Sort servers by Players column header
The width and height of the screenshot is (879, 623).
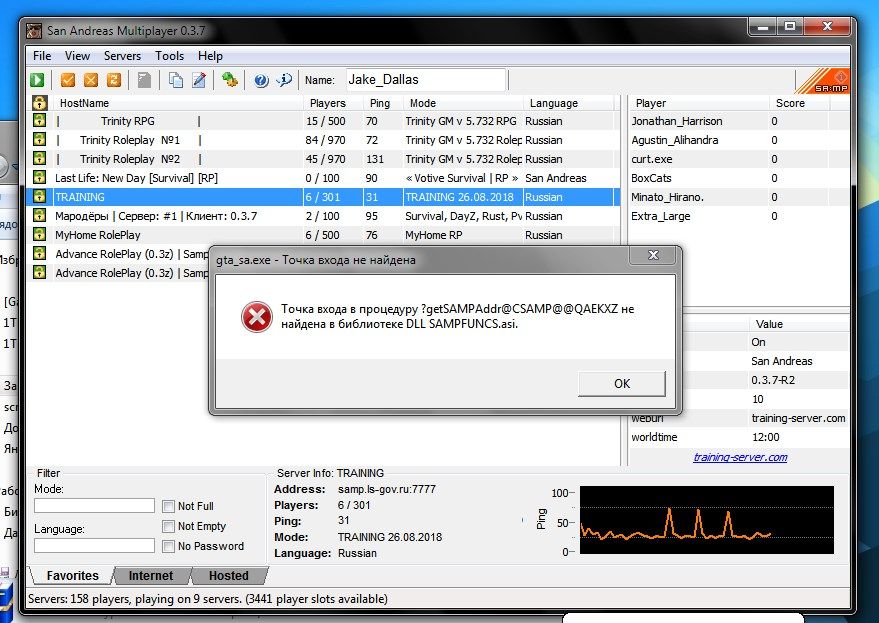333,103
